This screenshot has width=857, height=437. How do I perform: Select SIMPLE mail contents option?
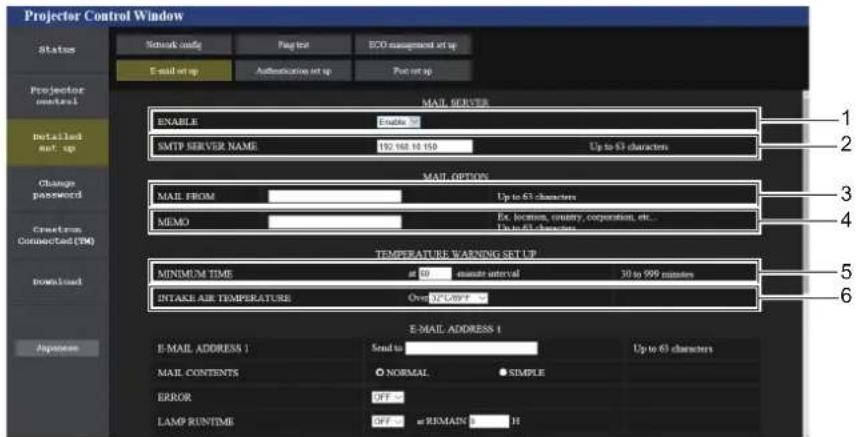point(502,373)
